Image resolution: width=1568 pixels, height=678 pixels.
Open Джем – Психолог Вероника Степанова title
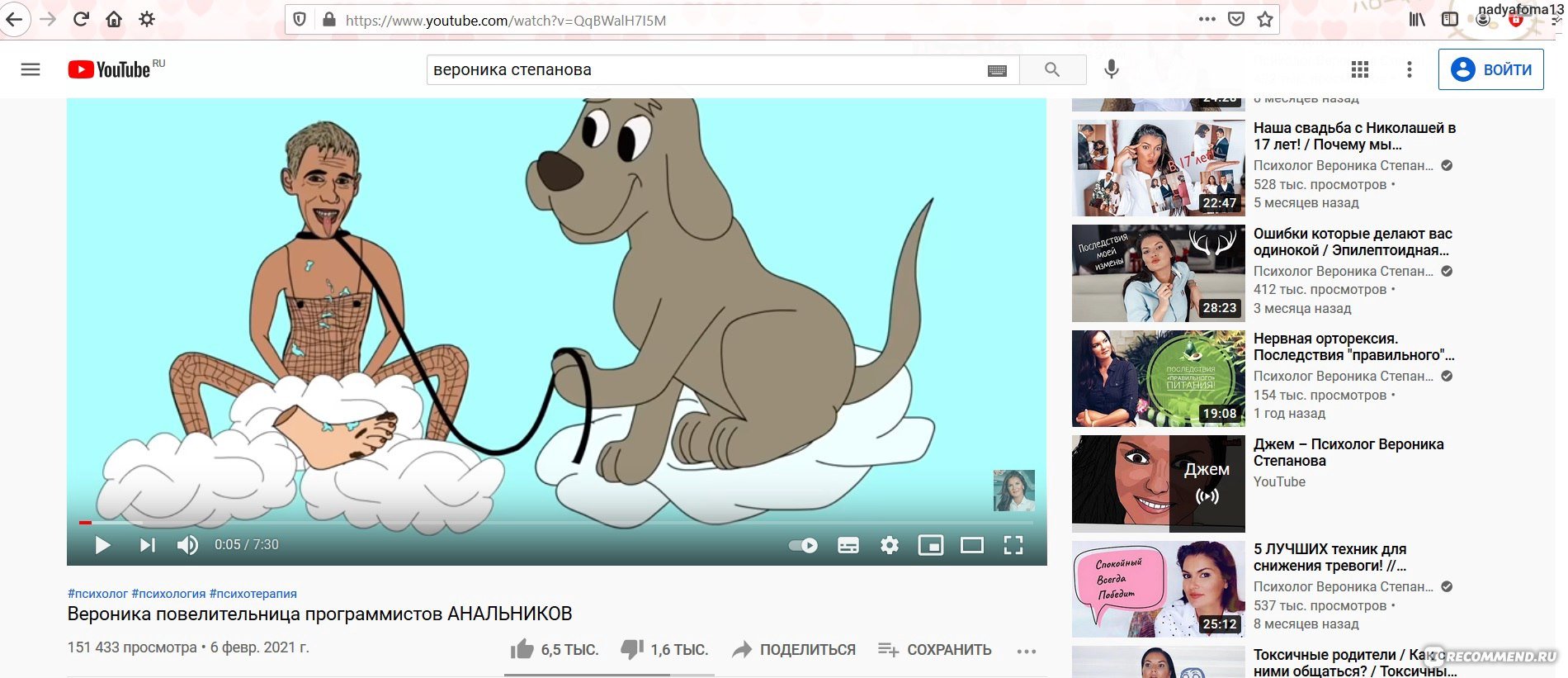point(1348,453)
